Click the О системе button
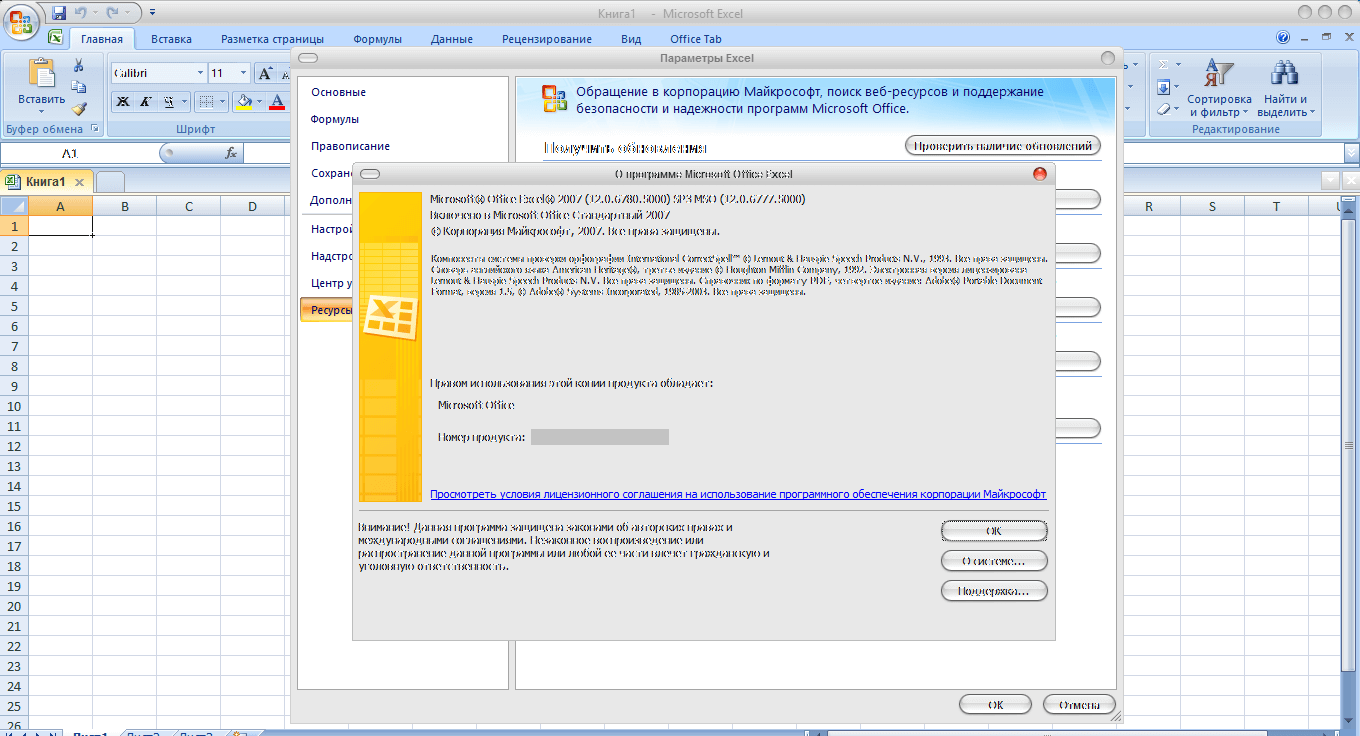The image size is (1360, 736). click(994, 561)
